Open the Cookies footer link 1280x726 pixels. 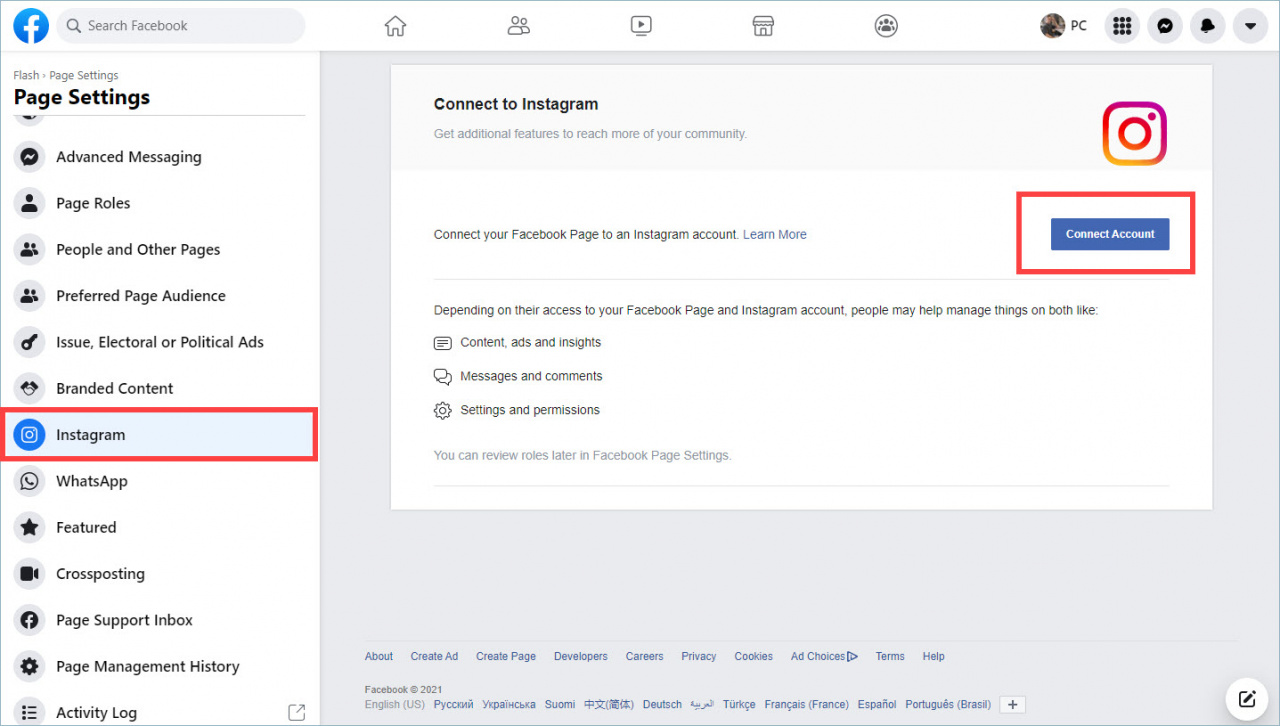click(x=754, y=656)
